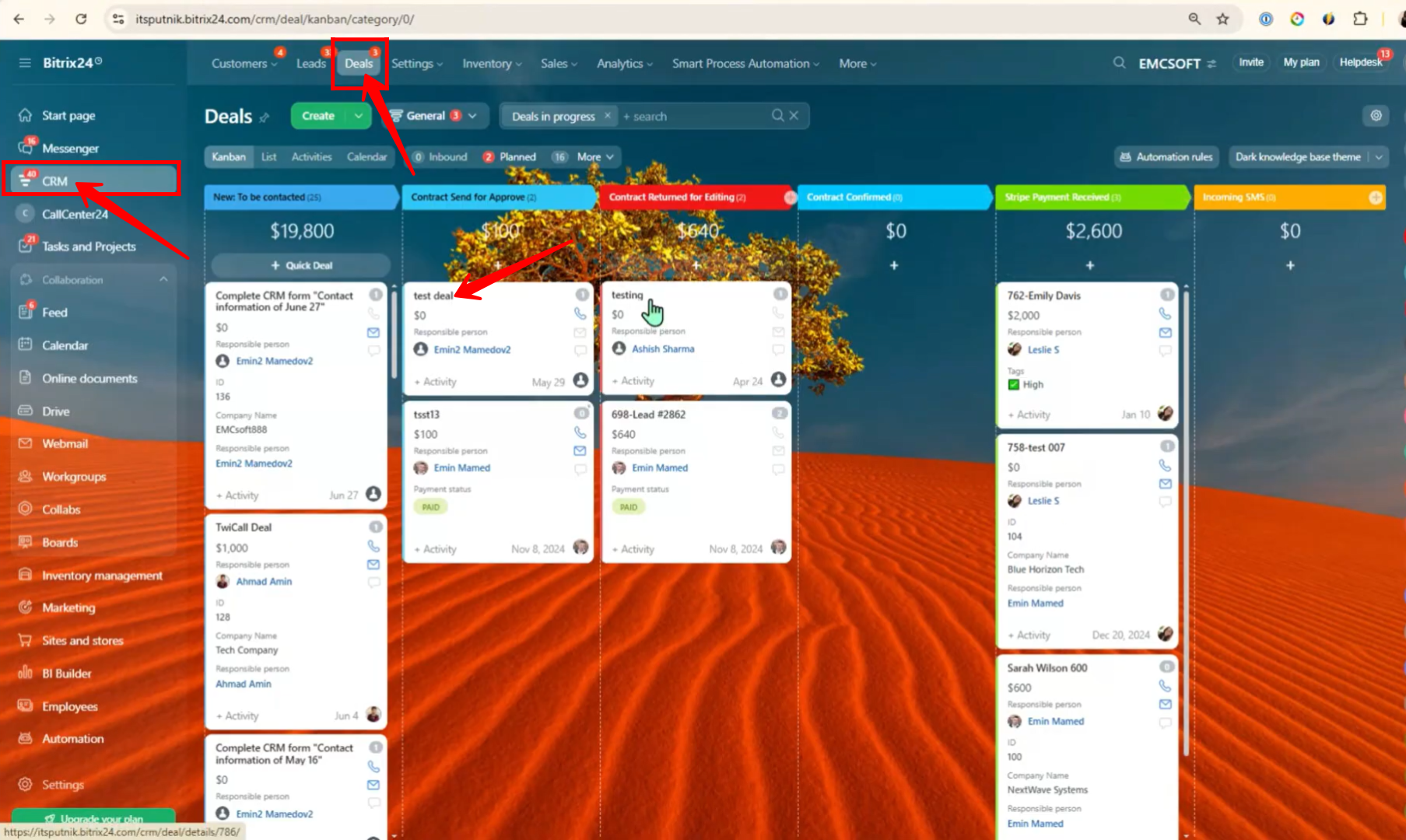Click the kanban settings gear icon

1376,116
